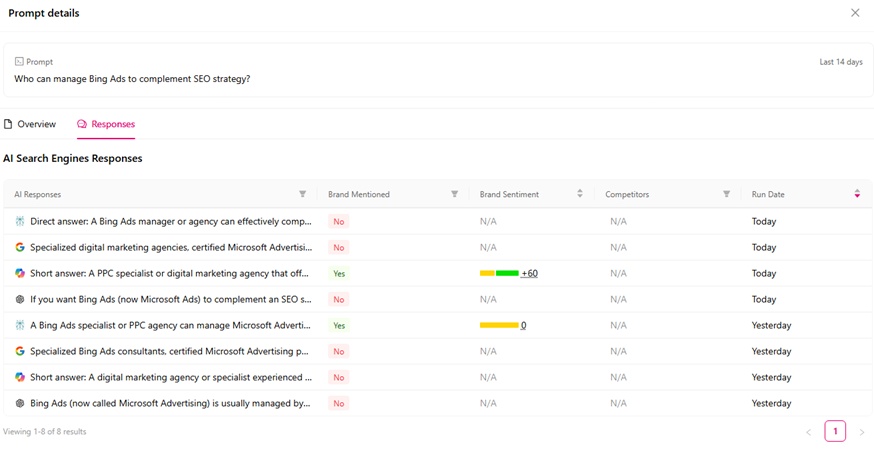The image size is (874, 455).
Task: Click the ChatGPT icon on the 'If you want Bing Ads' row
Action: pos(20,299)
